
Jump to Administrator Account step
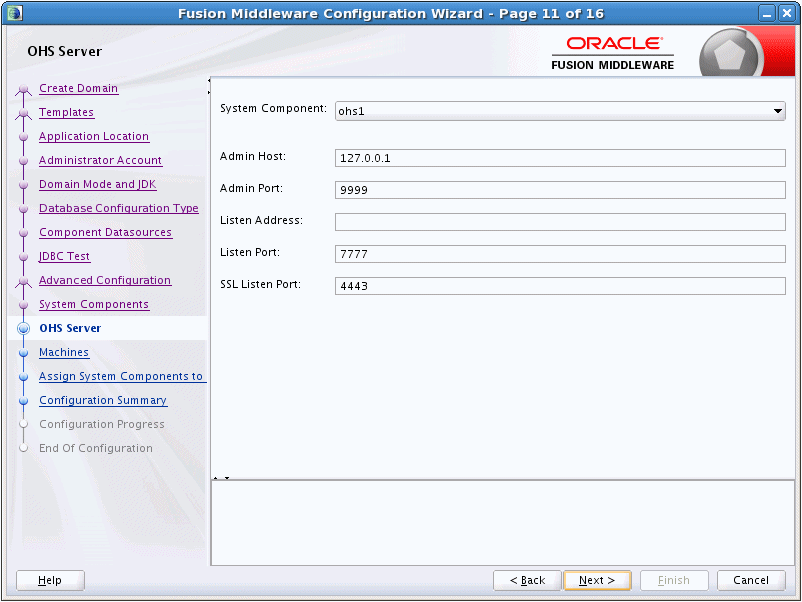(100, 161)
